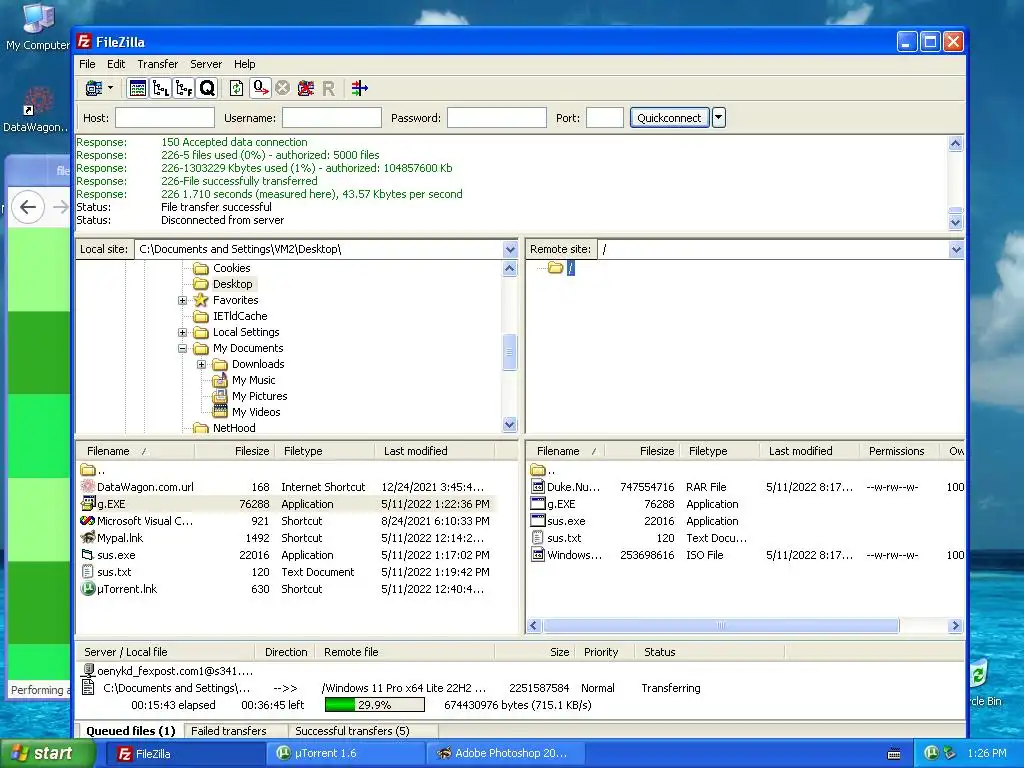The height and width of the screenshot is (768, 1024).
Task: Sort remote list by Permissions column
Action: click(x=897, y=451)
